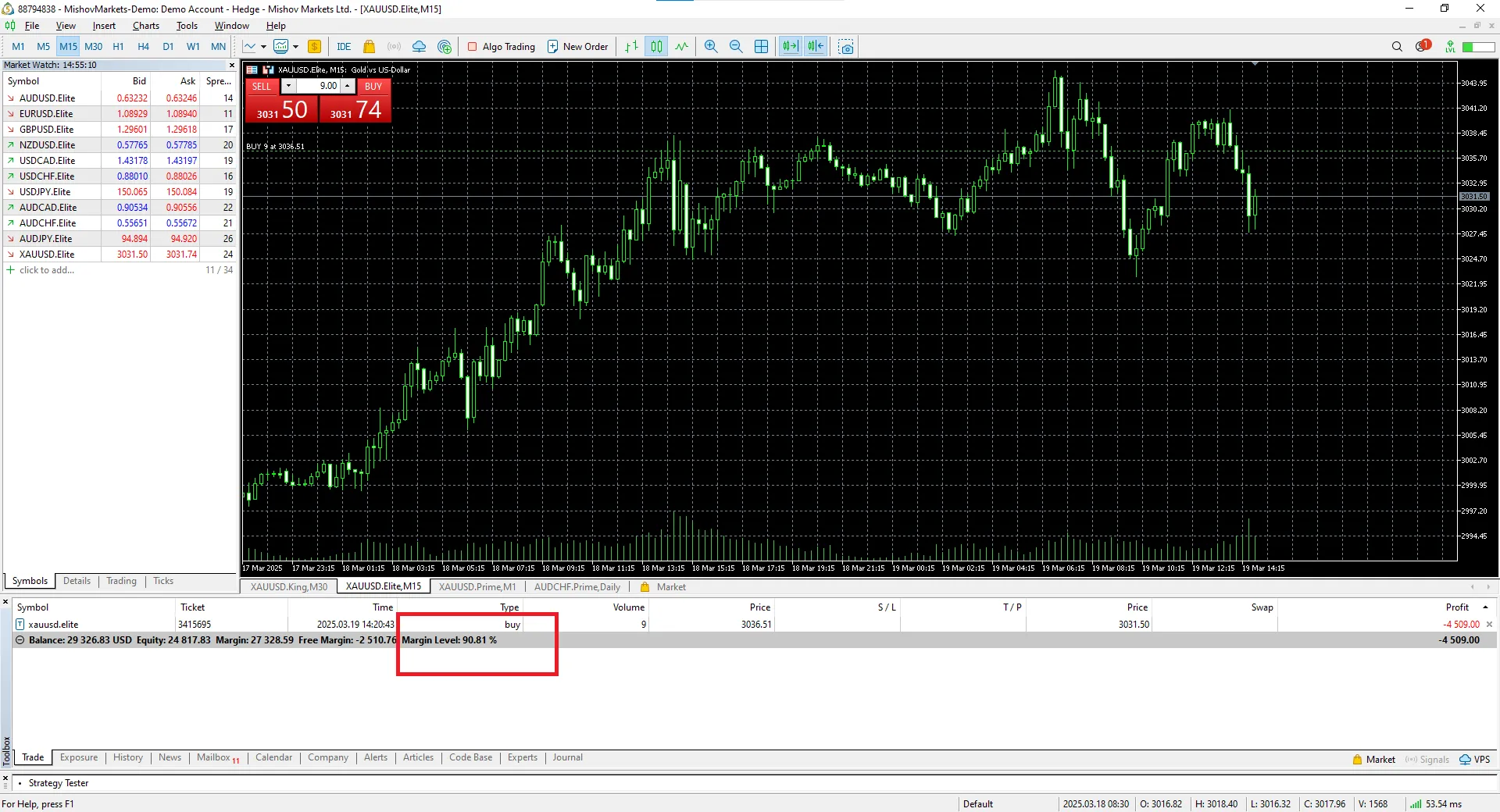The width and height of the screenshot is (1500, 812).
Task: Open the search magnifier icon
Action: pyautogui.click(x=1397, y=47)
